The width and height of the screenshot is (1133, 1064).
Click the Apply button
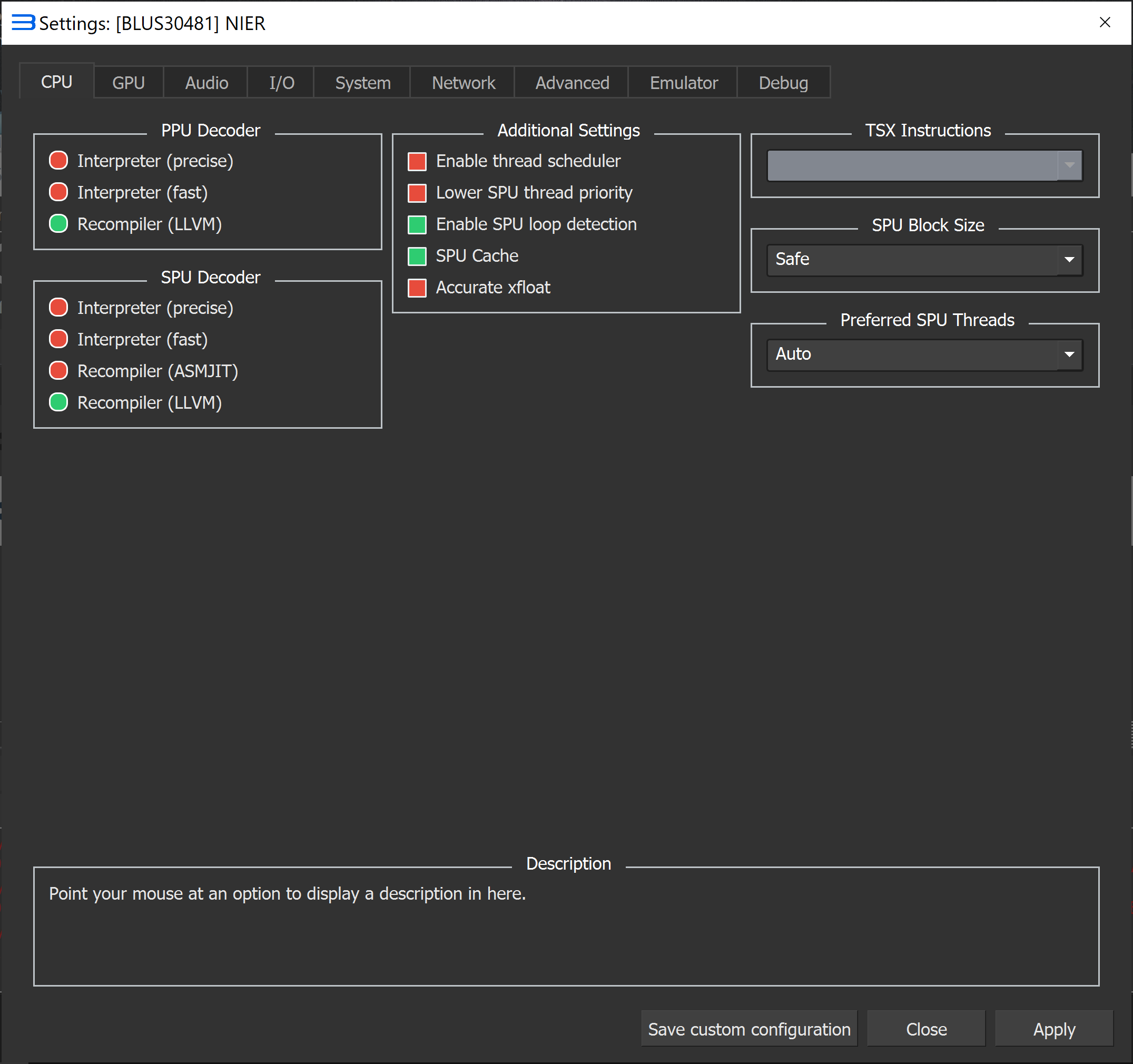[1054, 1029]
